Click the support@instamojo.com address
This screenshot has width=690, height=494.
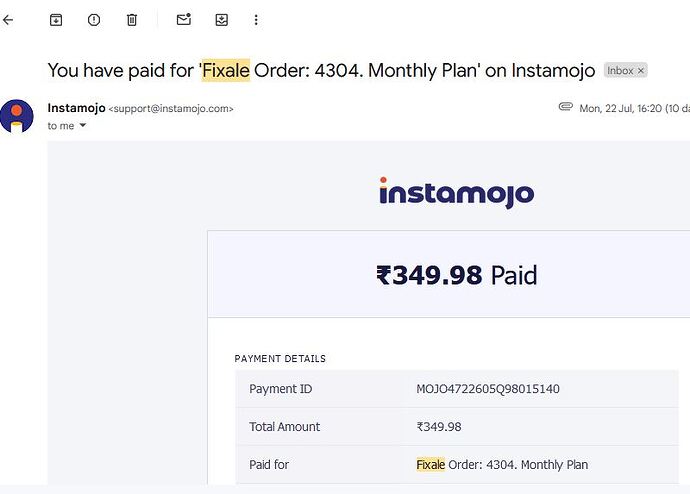click(x=171, y=109)
